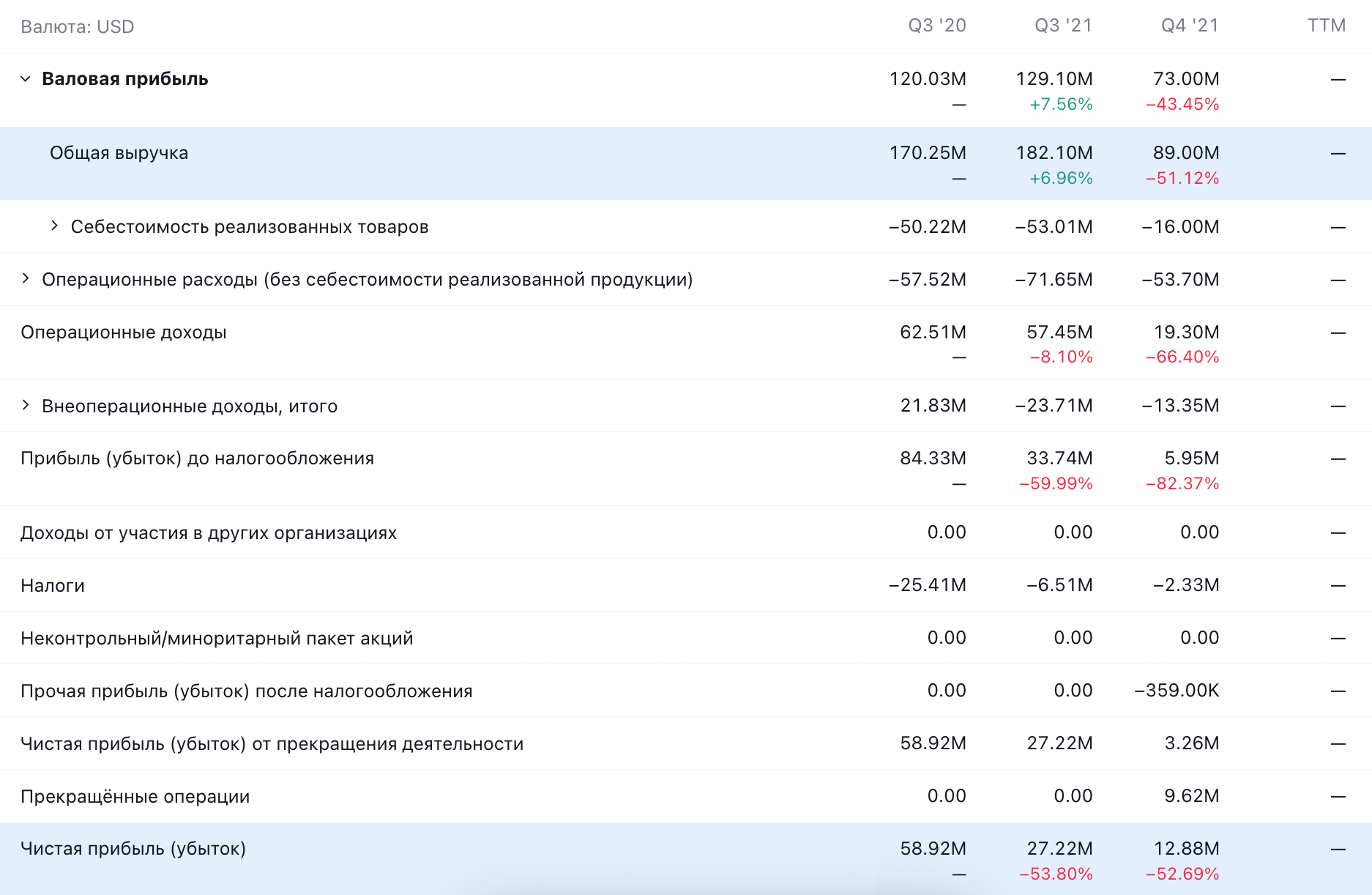Click Неконтрольный/миноритарный пакет акций label
Screen dimensions: 1372x895
(217, 639)
